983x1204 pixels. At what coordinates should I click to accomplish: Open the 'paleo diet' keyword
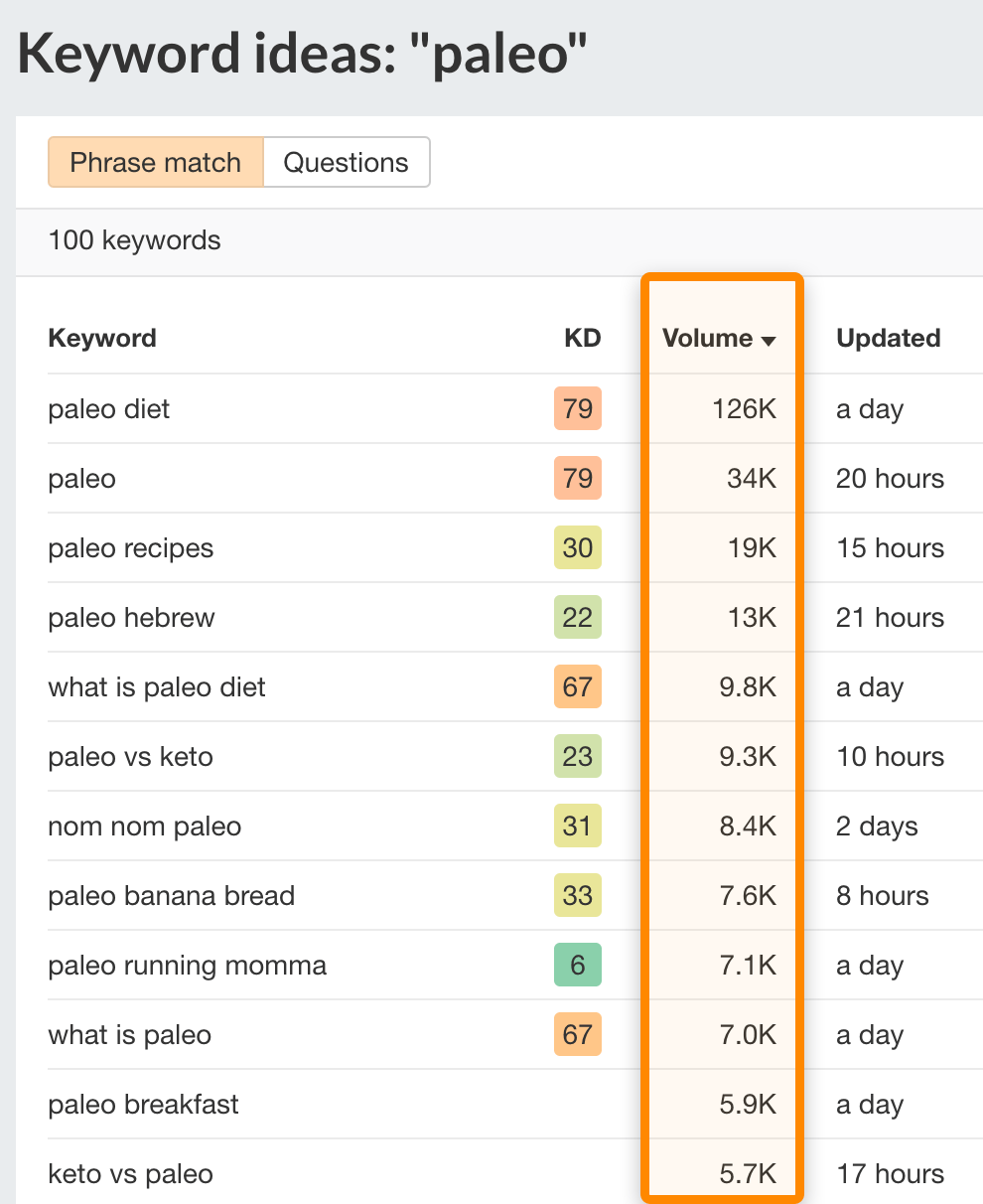point(109,409)
